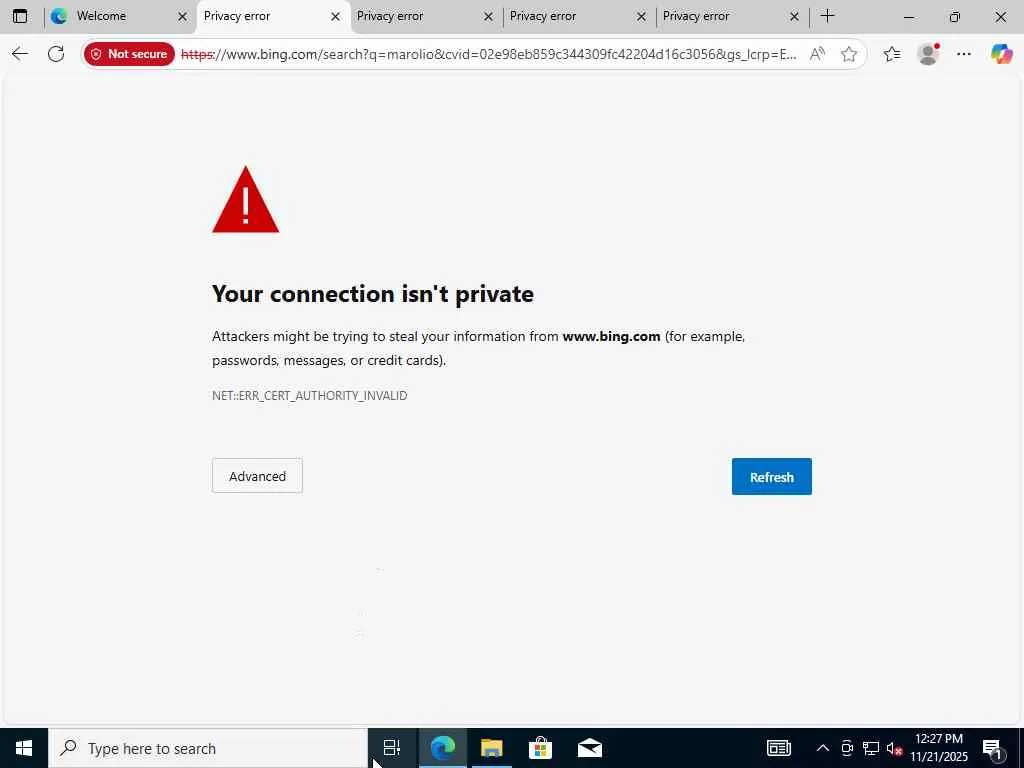1024x768 pixels.
Task: Add this page to favorites star
Action: click(x=848, y=54)
